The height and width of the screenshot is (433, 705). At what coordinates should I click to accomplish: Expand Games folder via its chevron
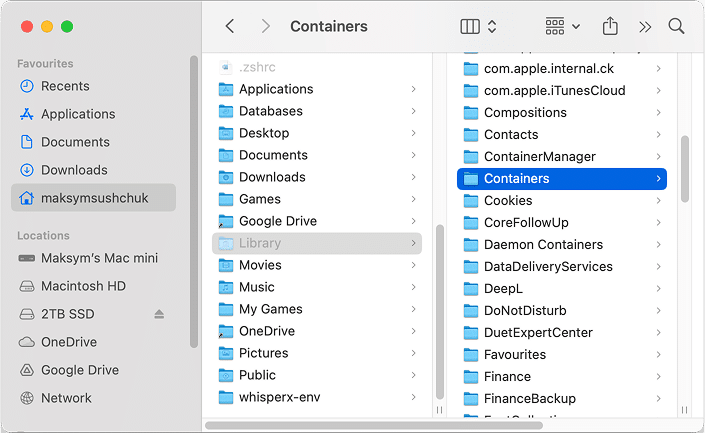(x=413, y=199)
